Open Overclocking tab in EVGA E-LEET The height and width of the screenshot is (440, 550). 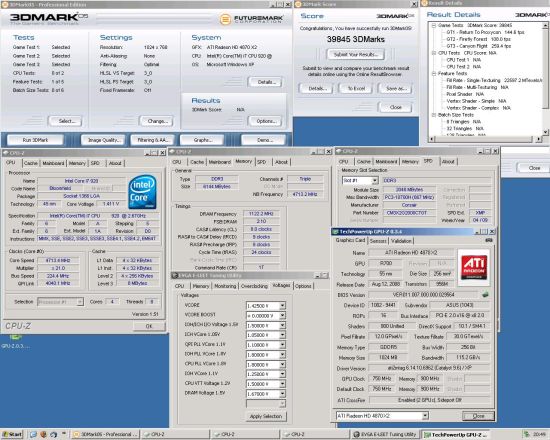click(x=254, y=286)
